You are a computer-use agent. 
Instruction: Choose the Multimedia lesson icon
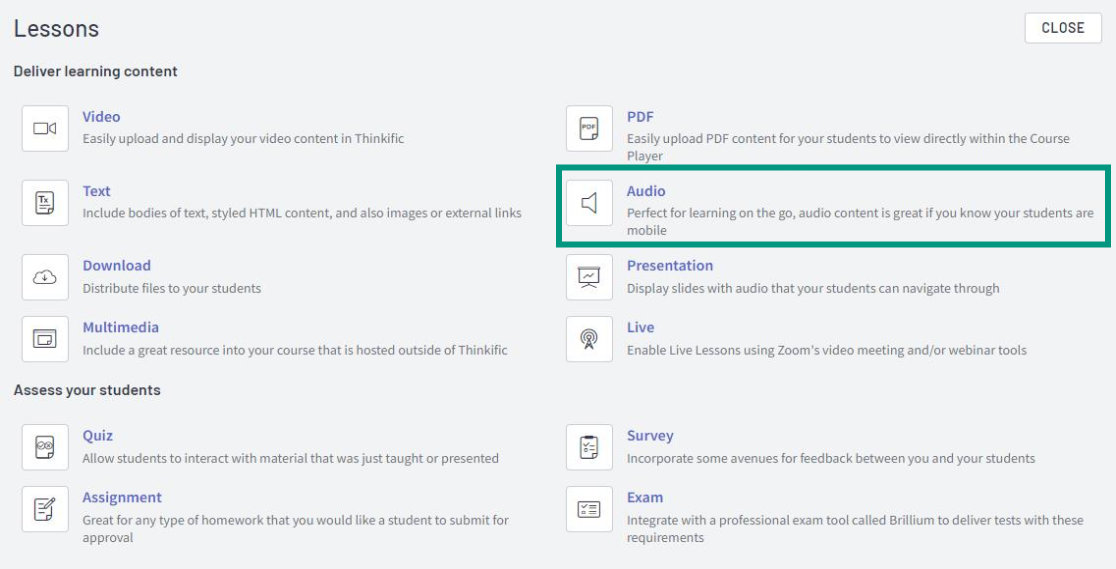click(45, 339)
